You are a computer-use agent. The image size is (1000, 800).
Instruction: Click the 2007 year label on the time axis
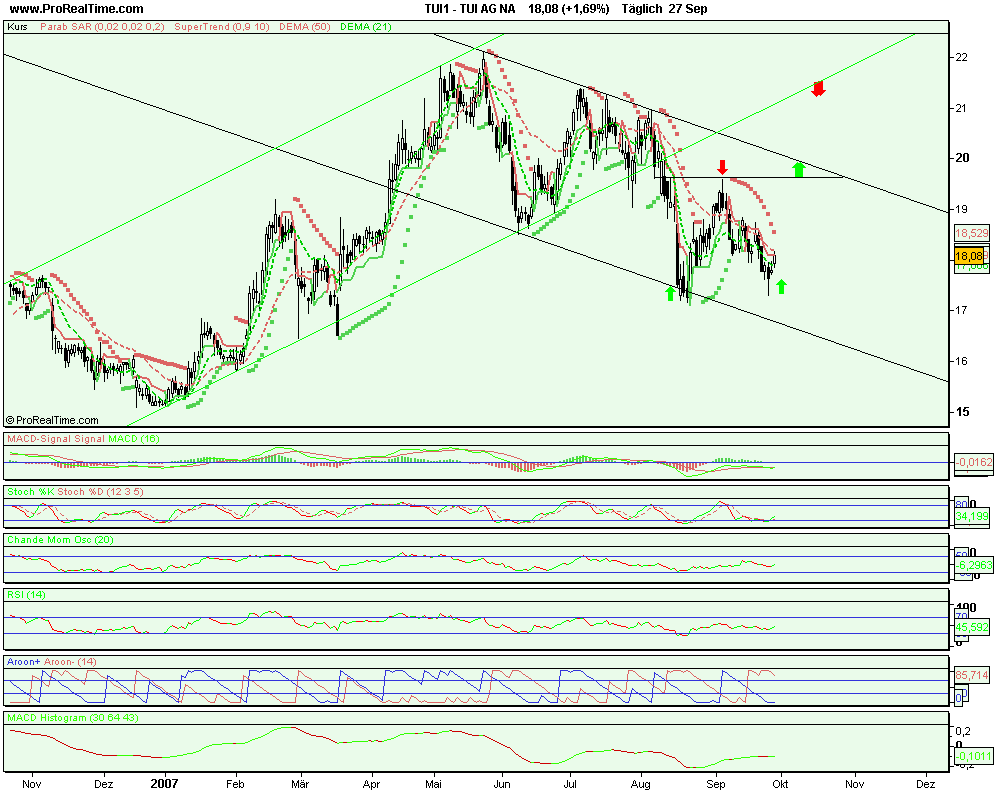click(164, 784)
